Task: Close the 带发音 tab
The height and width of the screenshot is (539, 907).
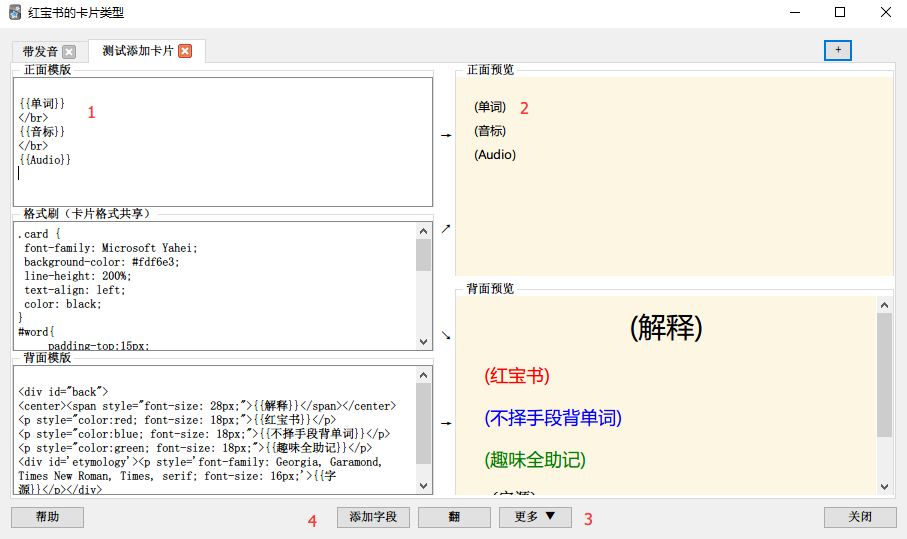Action: click(x=68, y=52)
